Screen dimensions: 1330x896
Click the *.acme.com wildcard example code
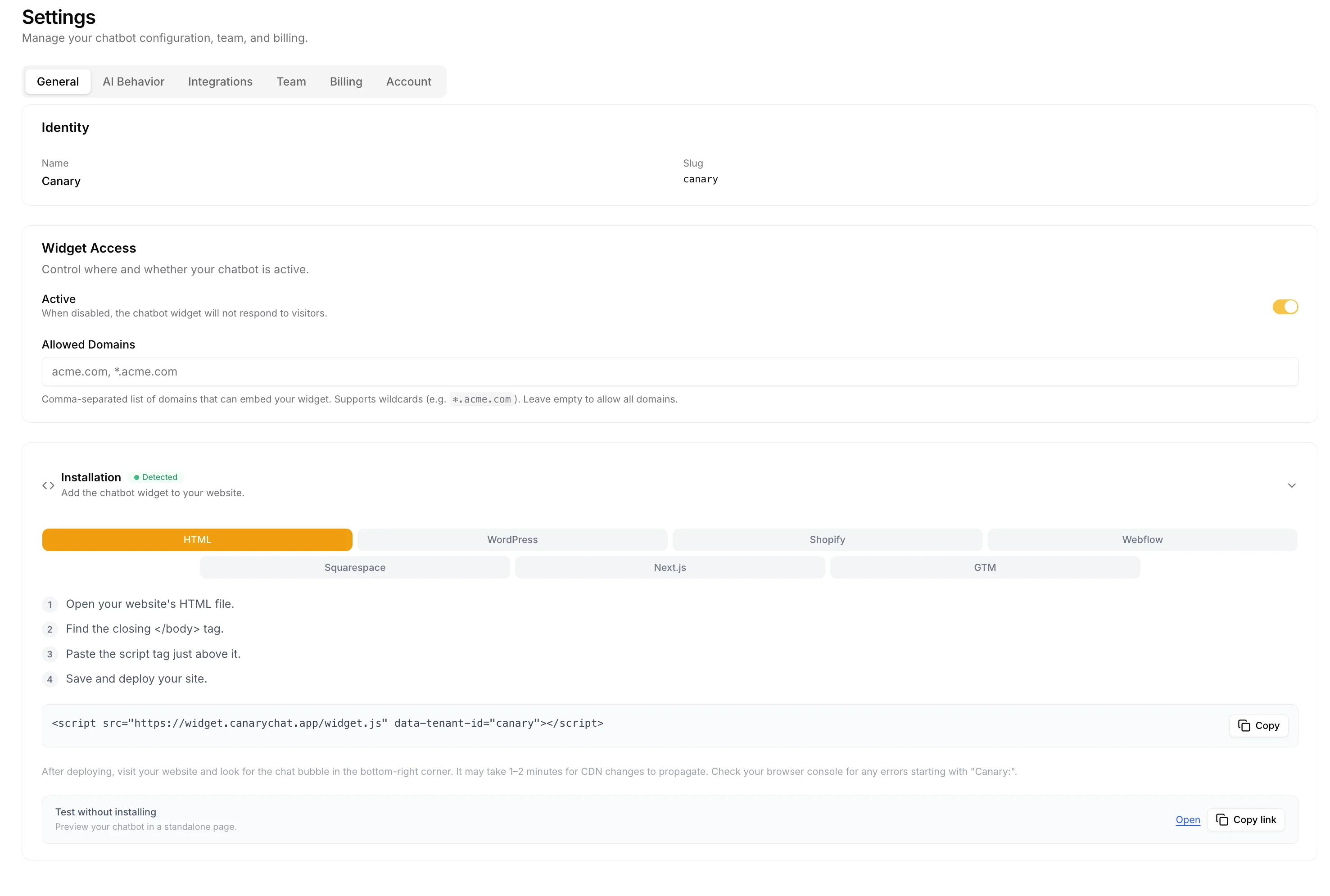(481, 399)
